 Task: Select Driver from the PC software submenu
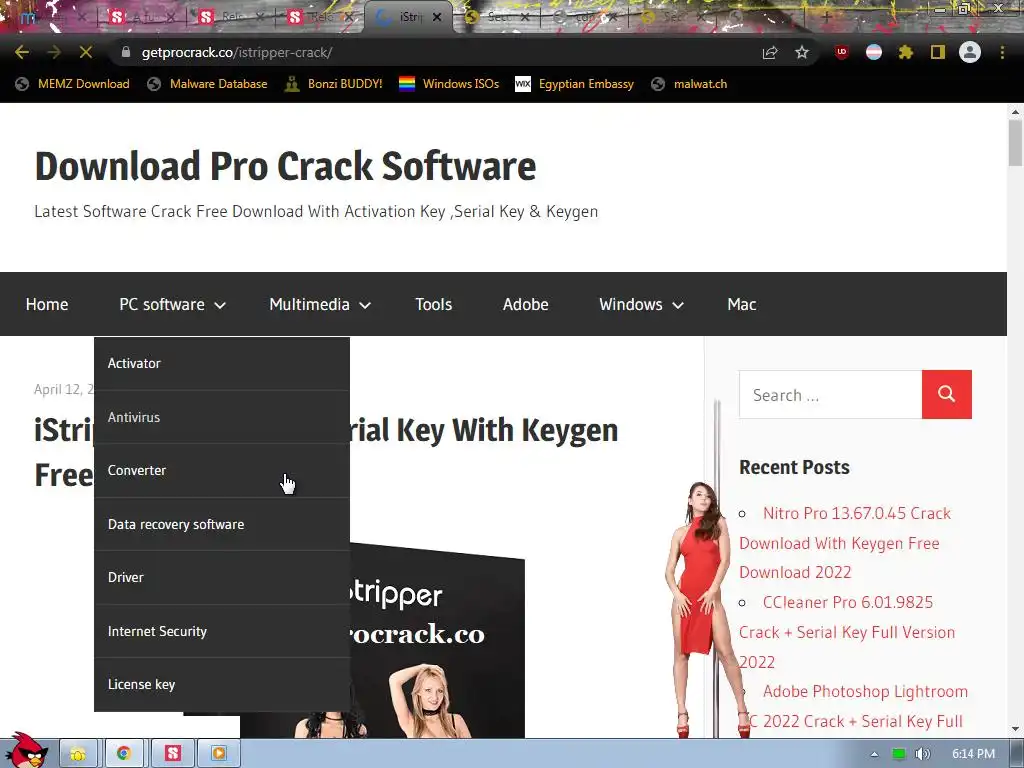[x=222, y=577]
